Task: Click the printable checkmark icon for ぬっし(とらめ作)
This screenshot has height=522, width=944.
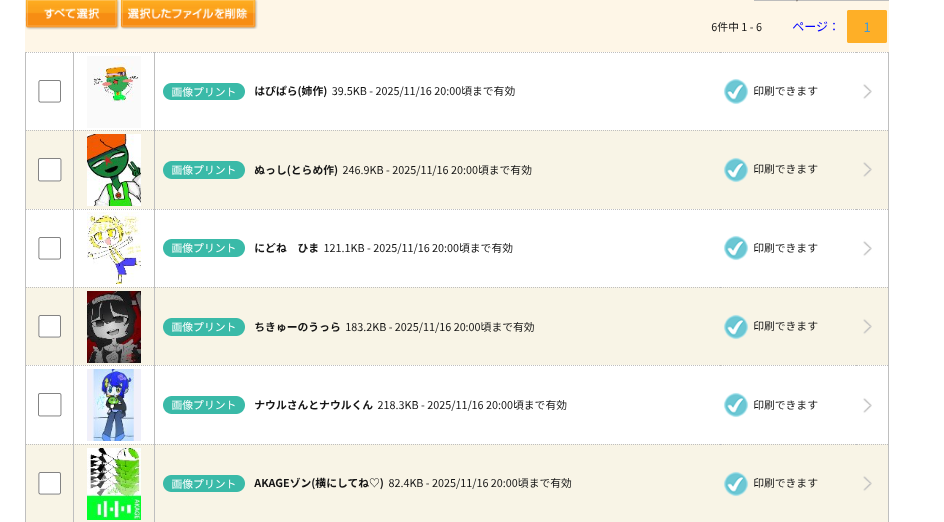Action: click(x=736, y=170)
